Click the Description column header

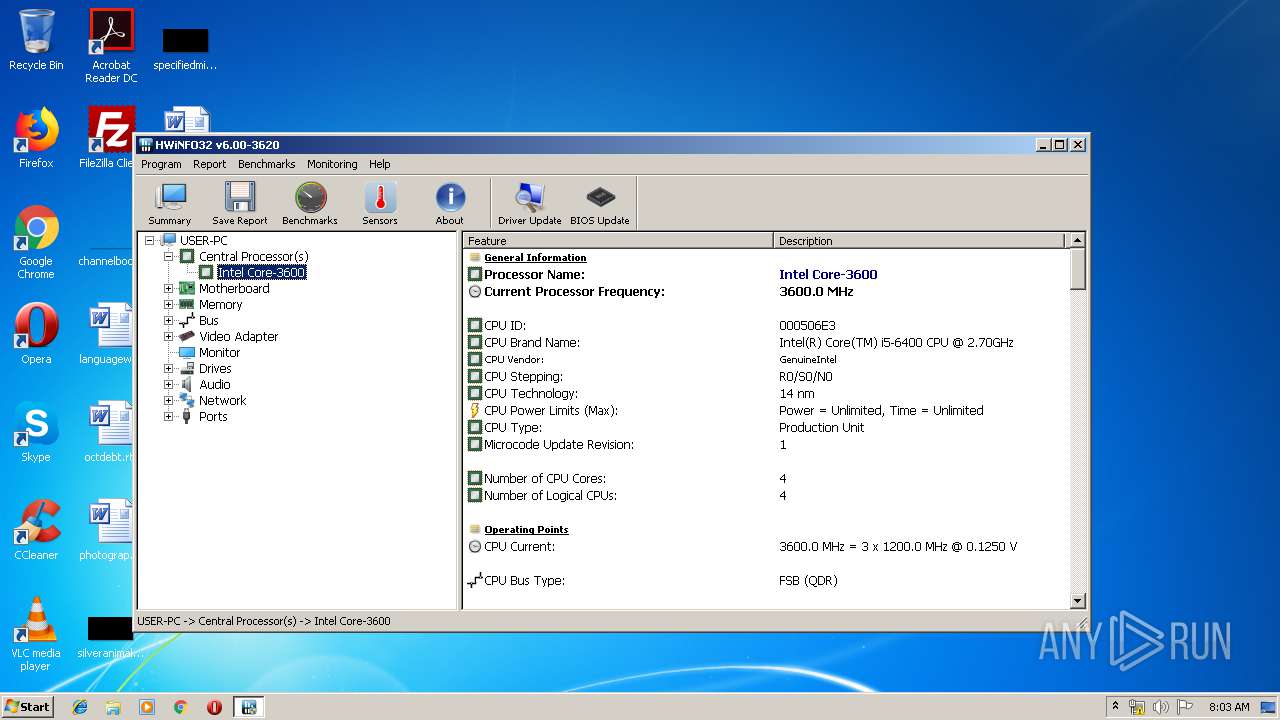(919, 240)
